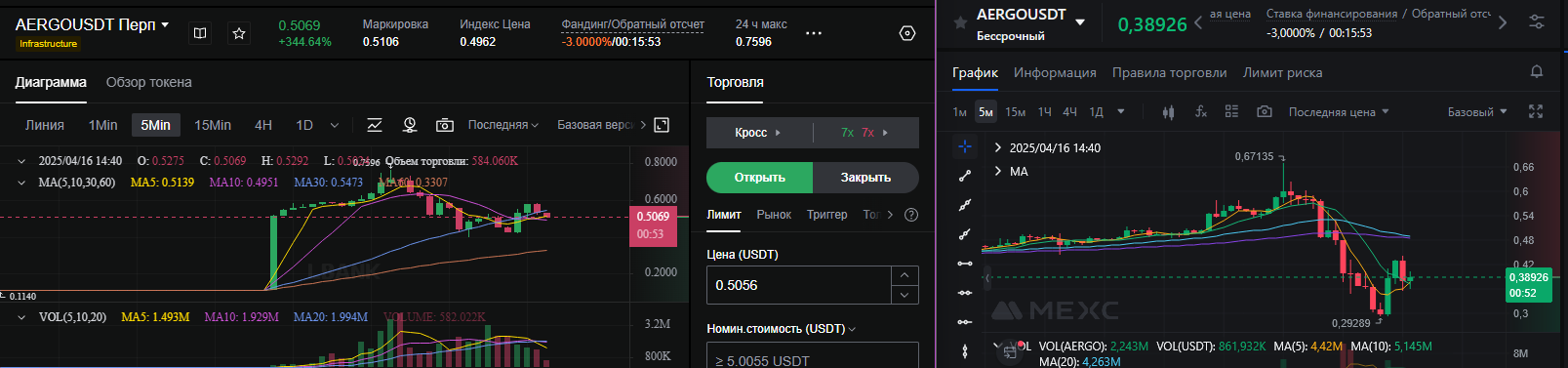Select the Рынок order tab
The height and width of the screenshot is (368, 1568).
pyautogui.click(x=774, y=215)
